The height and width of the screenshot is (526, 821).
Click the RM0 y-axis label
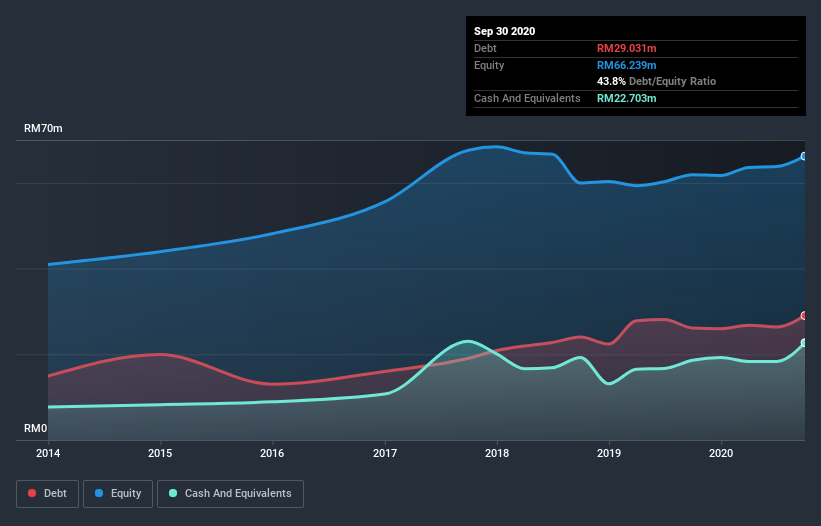pyautogui.click(x=36, y=428)
